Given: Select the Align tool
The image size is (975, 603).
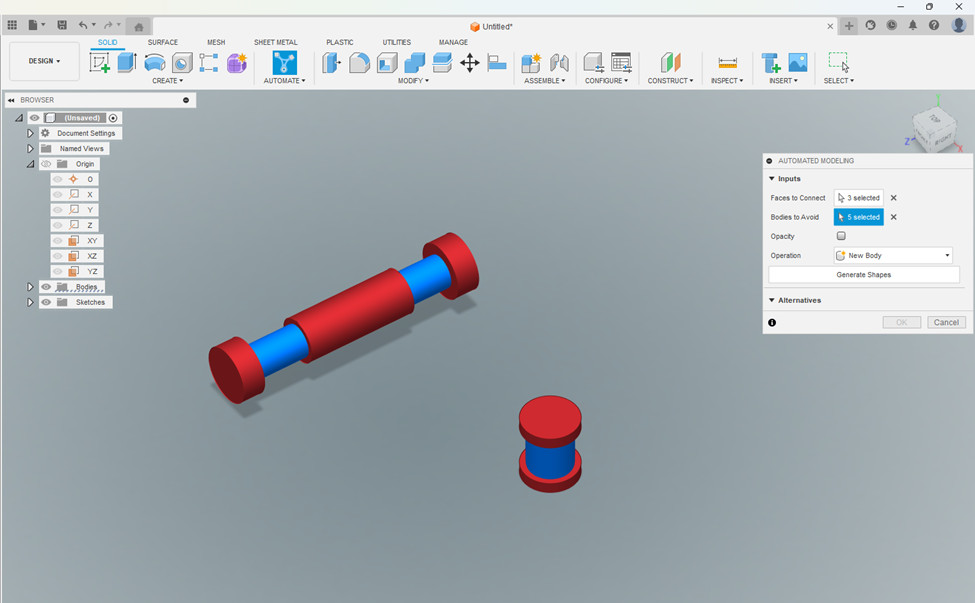Looking at the screenshot, I should pos(496,62).
